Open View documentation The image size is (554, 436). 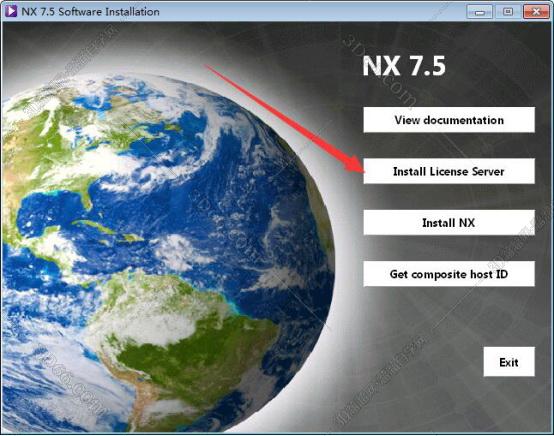pos(449,120)
